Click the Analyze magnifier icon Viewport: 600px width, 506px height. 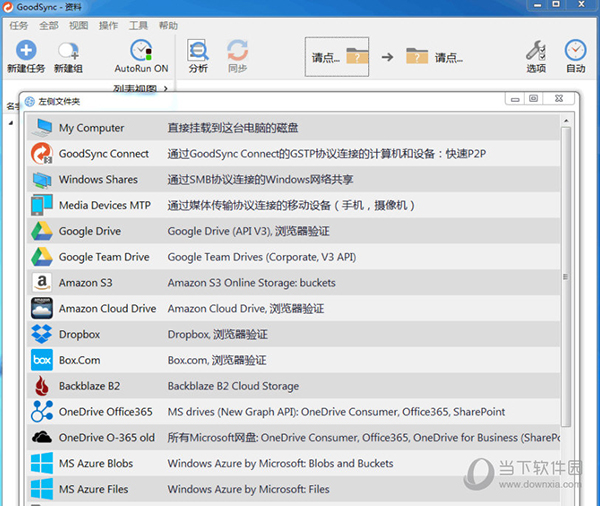[198, 50]
